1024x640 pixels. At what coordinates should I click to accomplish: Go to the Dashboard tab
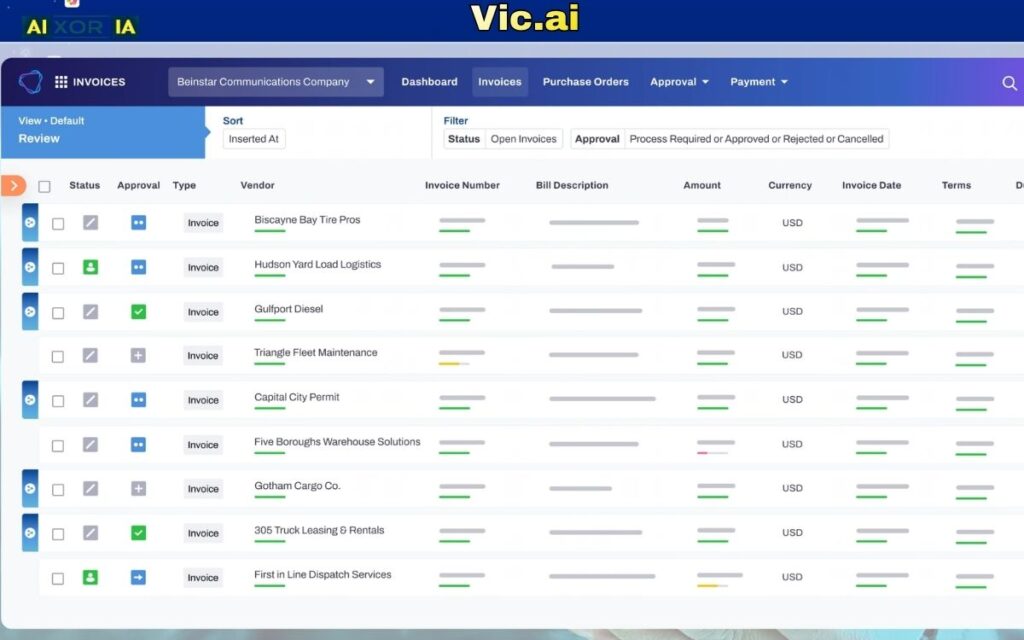[429, 81]
